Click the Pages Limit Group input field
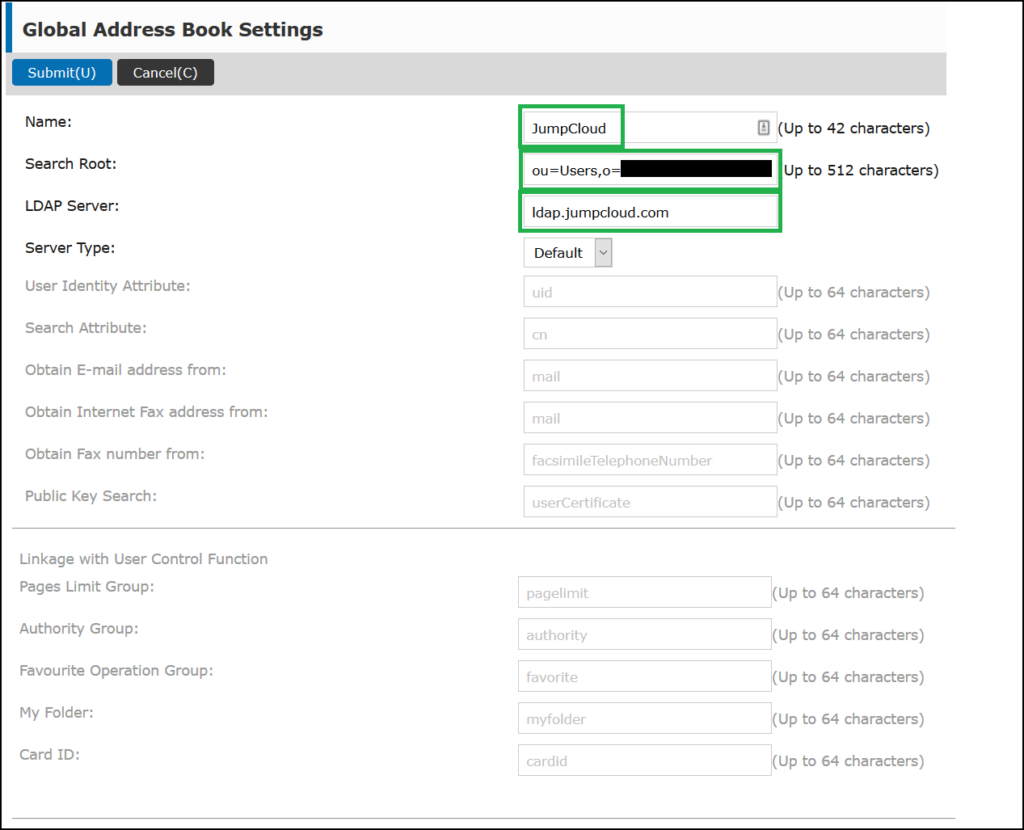This screenshot has height=830, width=1024. click(x=644, y=592)
